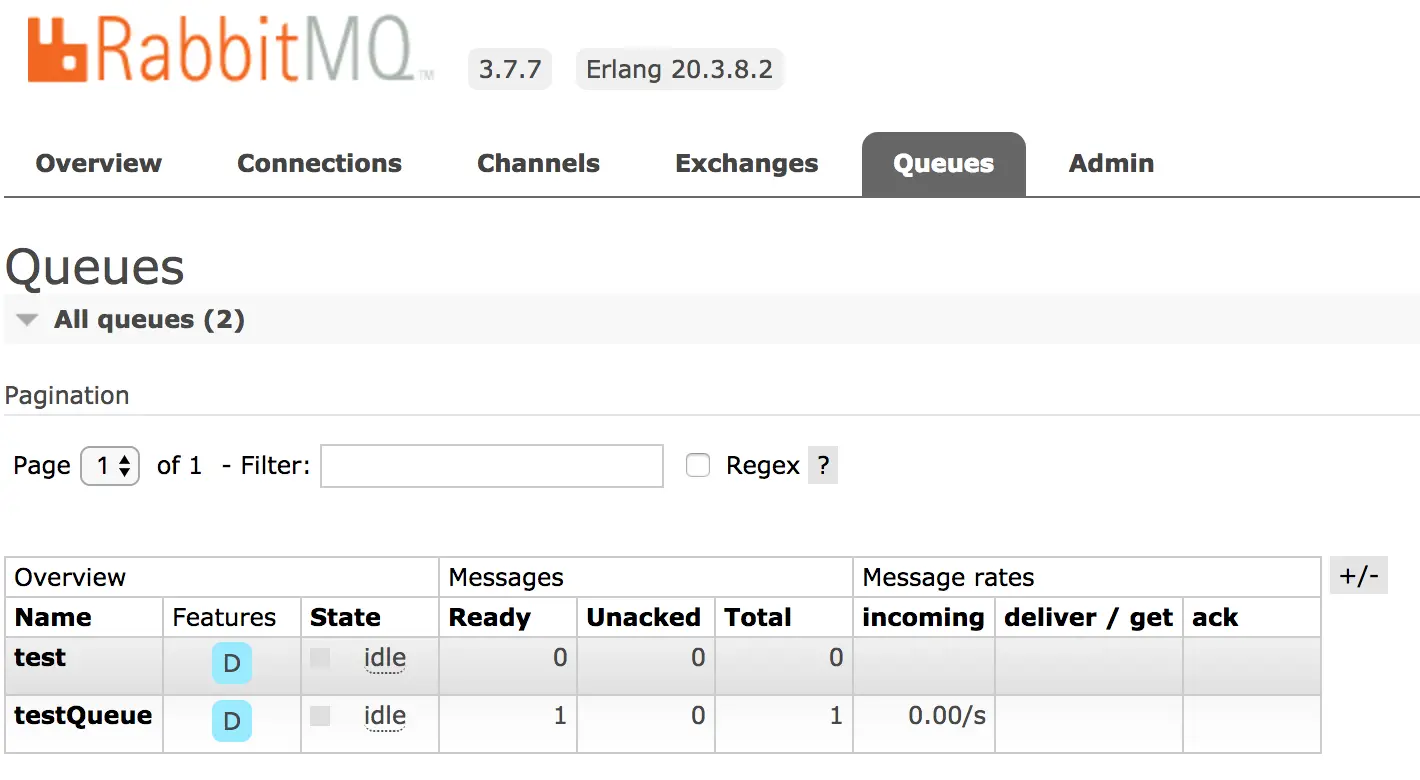Click the state indicator square for test queue
Screen dimensions: 1420x780
click(x=320, y=658)
